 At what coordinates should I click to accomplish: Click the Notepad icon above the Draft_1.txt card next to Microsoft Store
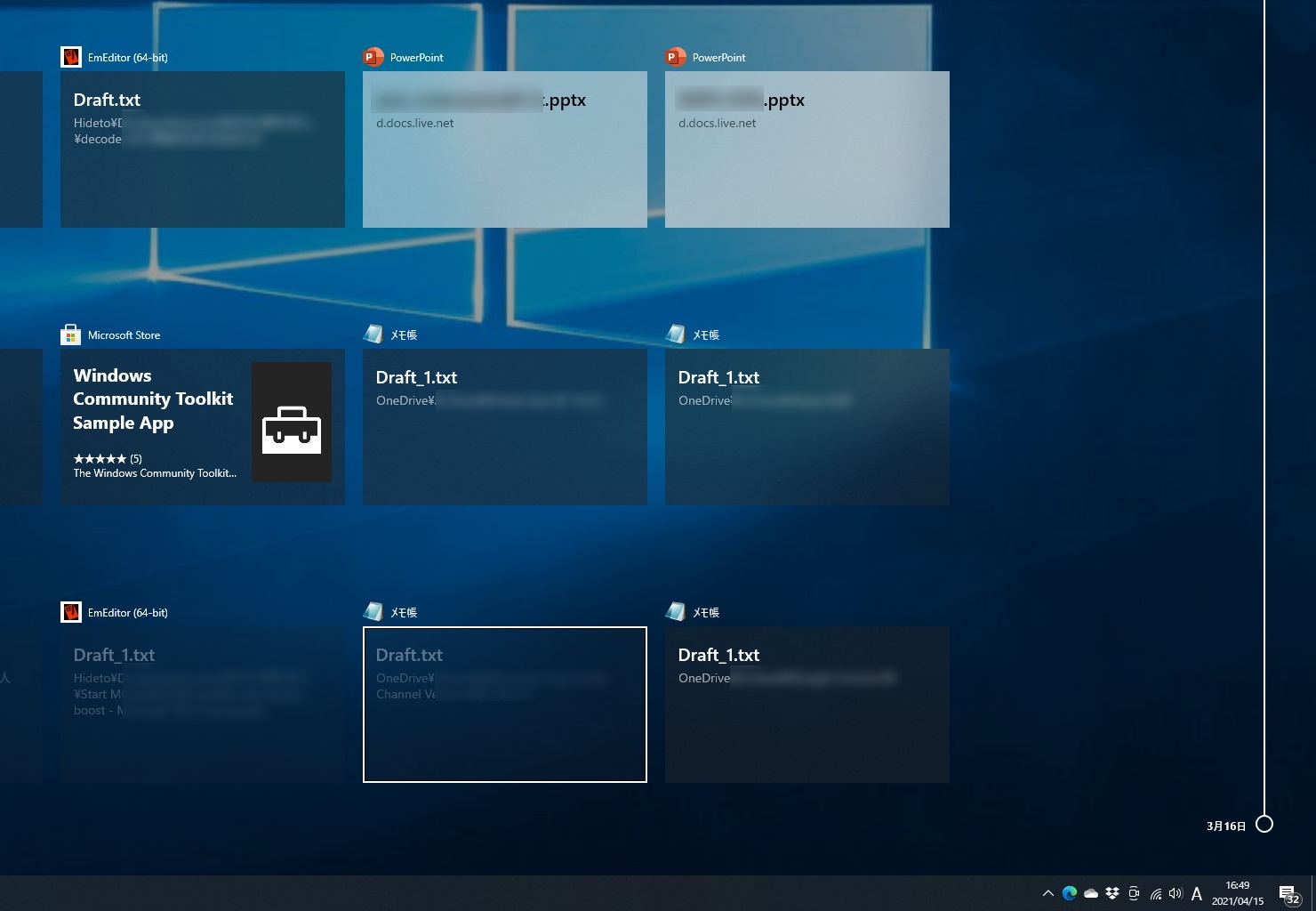[373, 335]
